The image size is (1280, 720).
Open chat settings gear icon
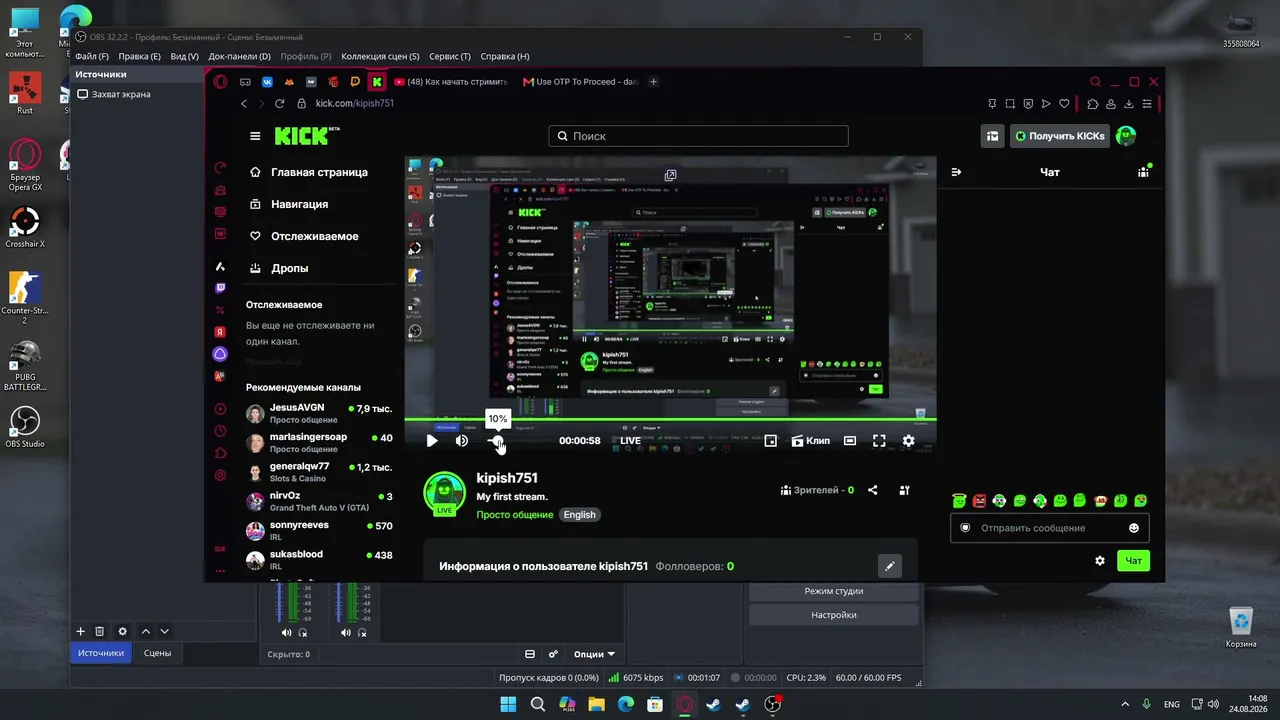(x=1100, y=561)
